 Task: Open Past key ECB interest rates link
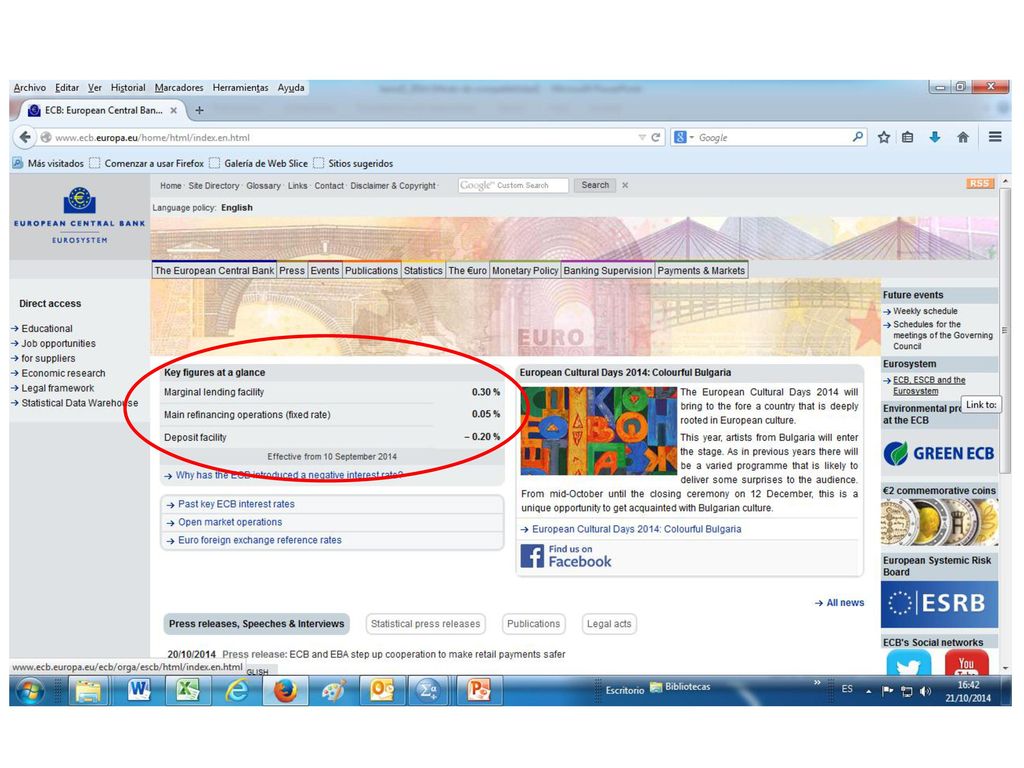coord(236,504)
